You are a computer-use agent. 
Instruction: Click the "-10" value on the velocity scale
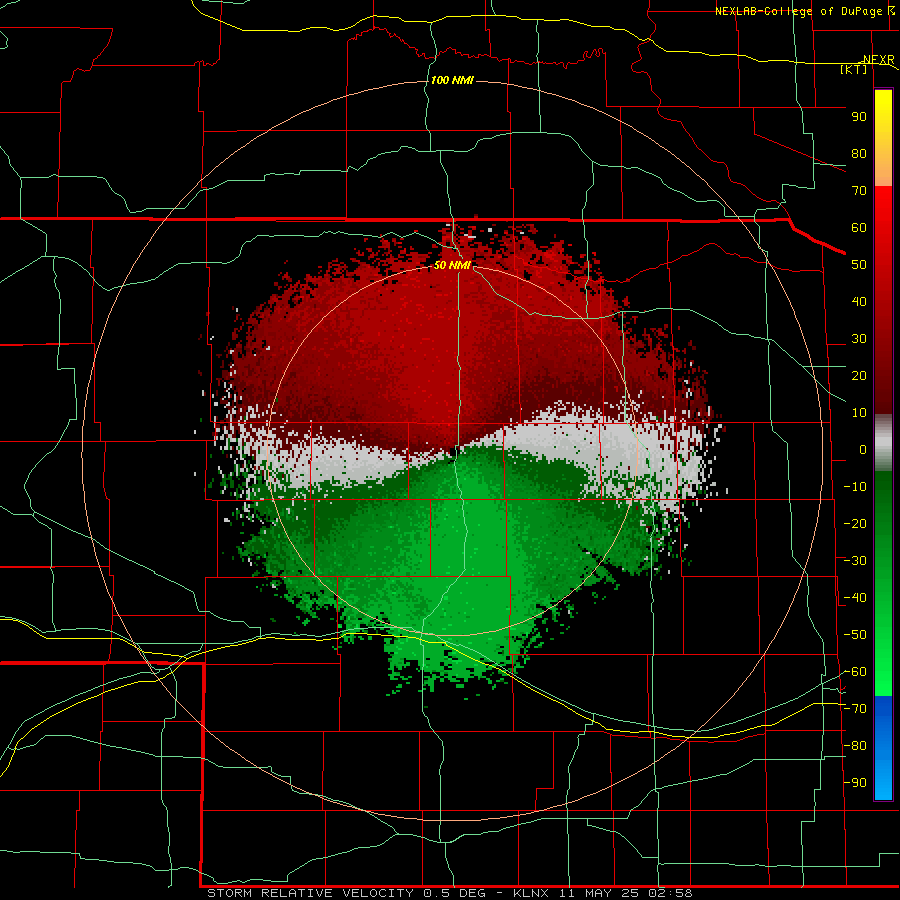(855, 487)
